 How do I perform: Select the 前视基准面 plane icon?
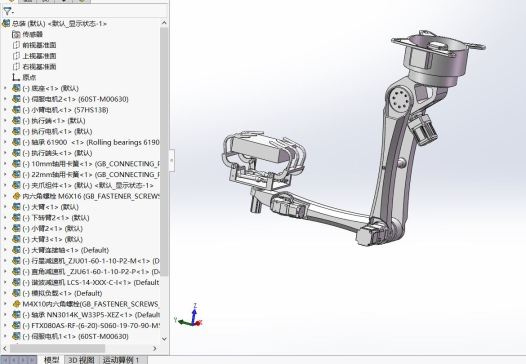[x=16, y=45]
